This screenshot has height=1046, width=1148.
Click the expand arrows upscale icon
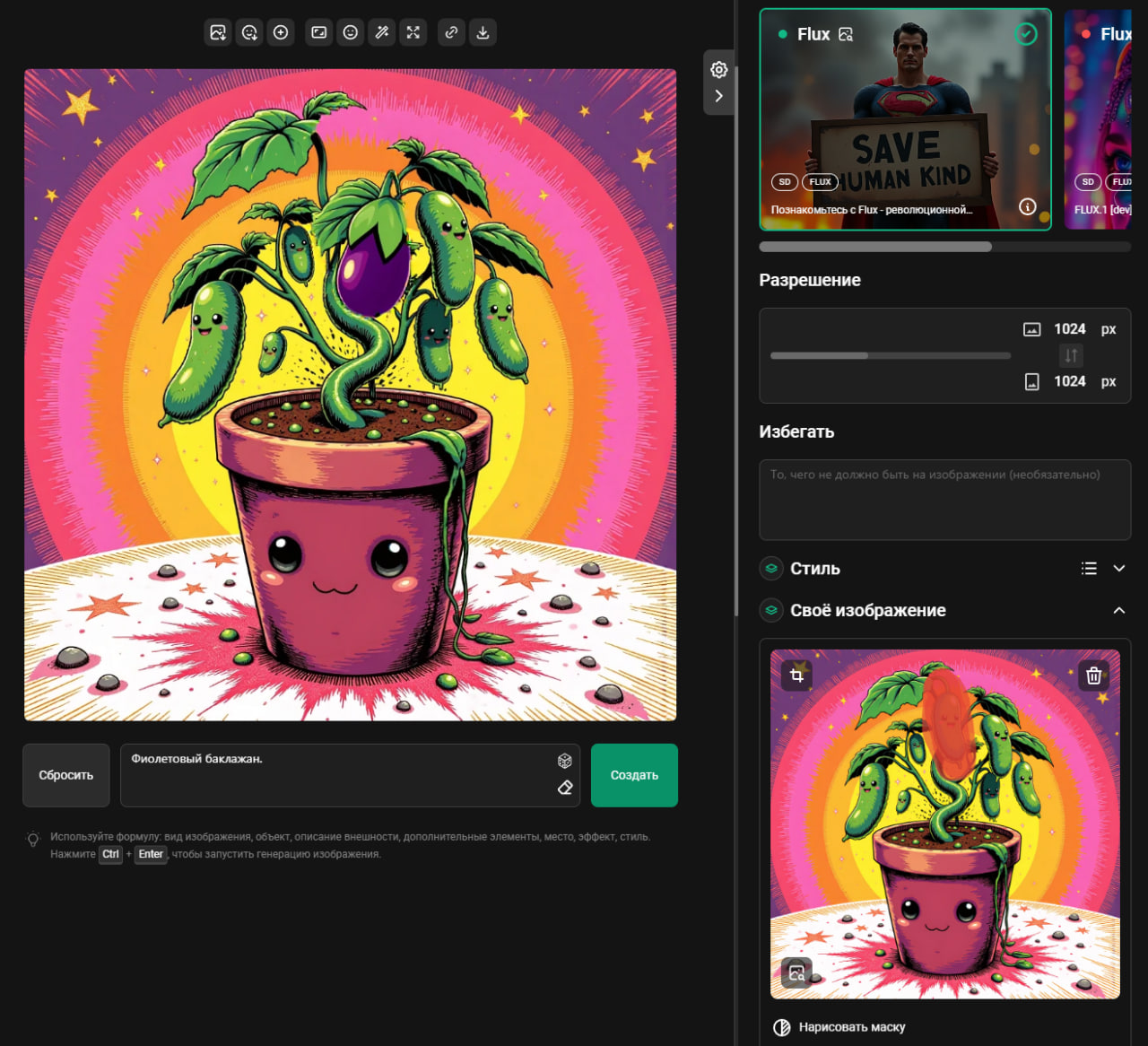tap(413, 32)
